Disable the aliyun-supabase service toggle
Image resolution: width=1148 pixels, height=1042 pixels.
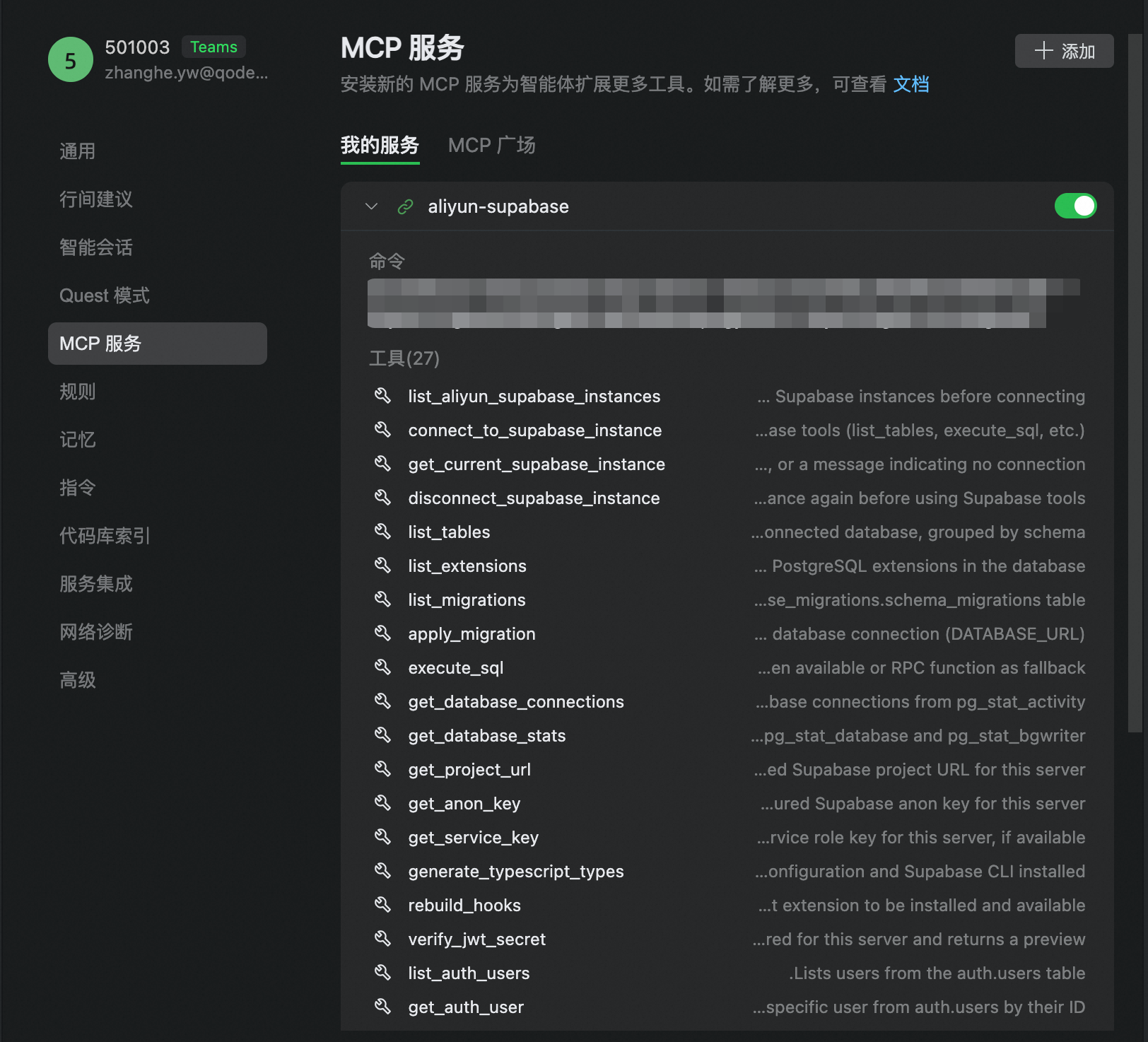[1075, 206]
